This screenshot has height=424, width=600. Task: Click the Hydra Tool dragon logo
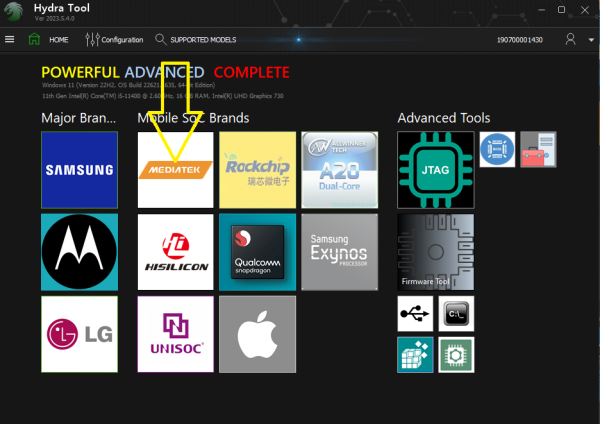pyautogui.click(x=14, y=11)
